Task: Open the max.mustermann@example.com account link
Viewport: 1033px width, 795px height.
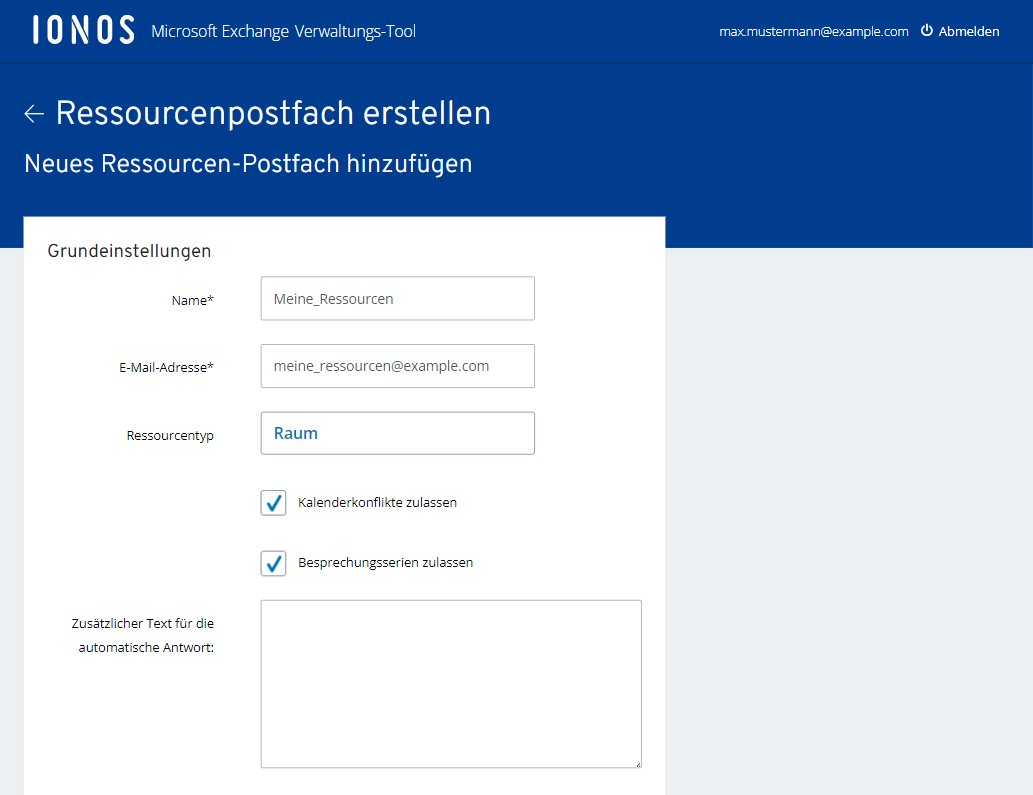Action: pyautogui.click(x=814, y=31)
